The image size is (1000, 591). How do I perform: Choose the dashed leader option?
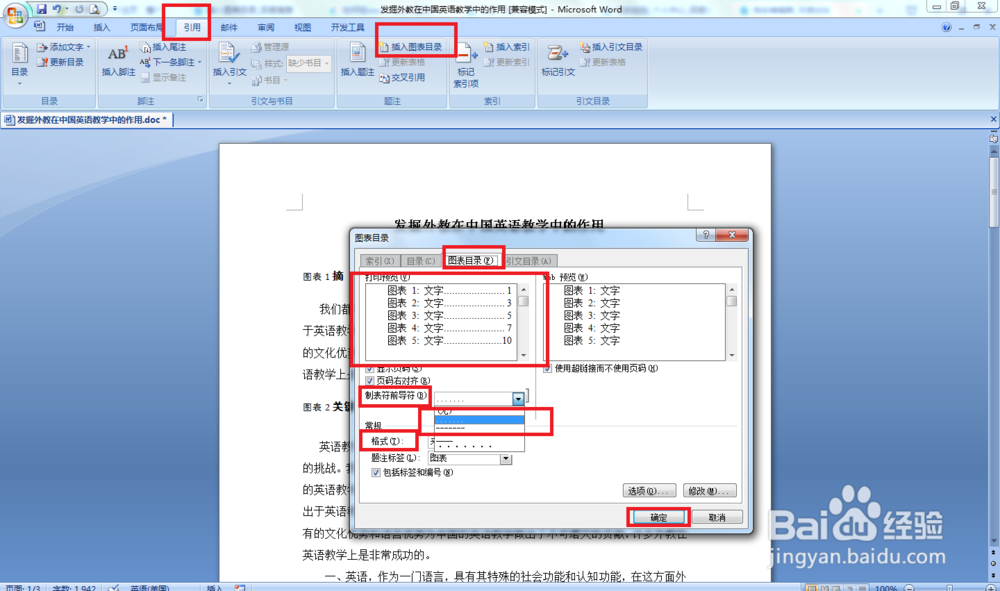pyautogui.click(x=479, y=428)
